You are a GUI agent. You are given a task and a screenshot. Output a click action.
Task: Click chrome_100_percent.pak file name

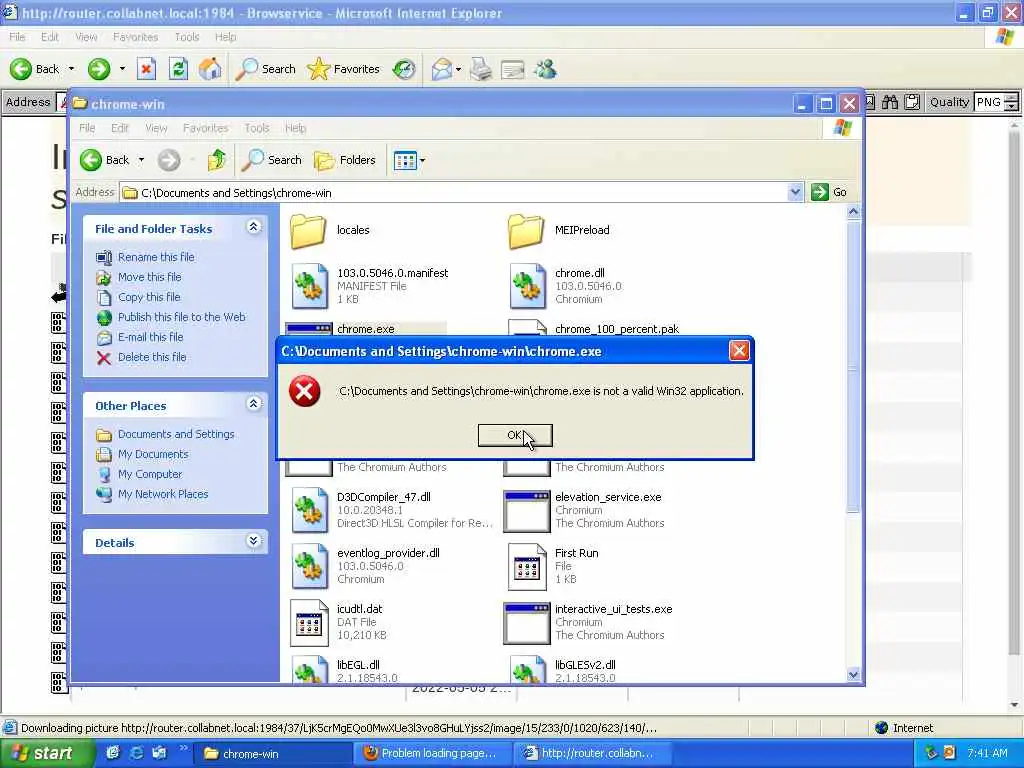pyautogui.click(x=616, y=329)
